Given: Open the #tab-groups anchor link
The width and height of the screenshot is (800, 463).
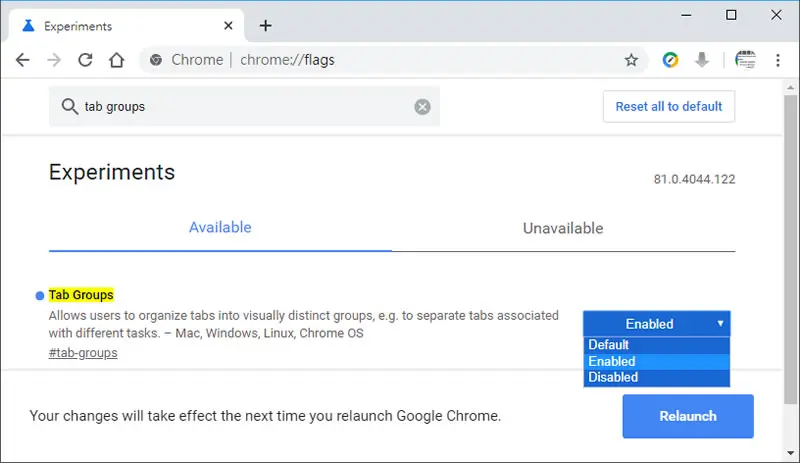Looking at the screenshot, I should coord(83,353).
